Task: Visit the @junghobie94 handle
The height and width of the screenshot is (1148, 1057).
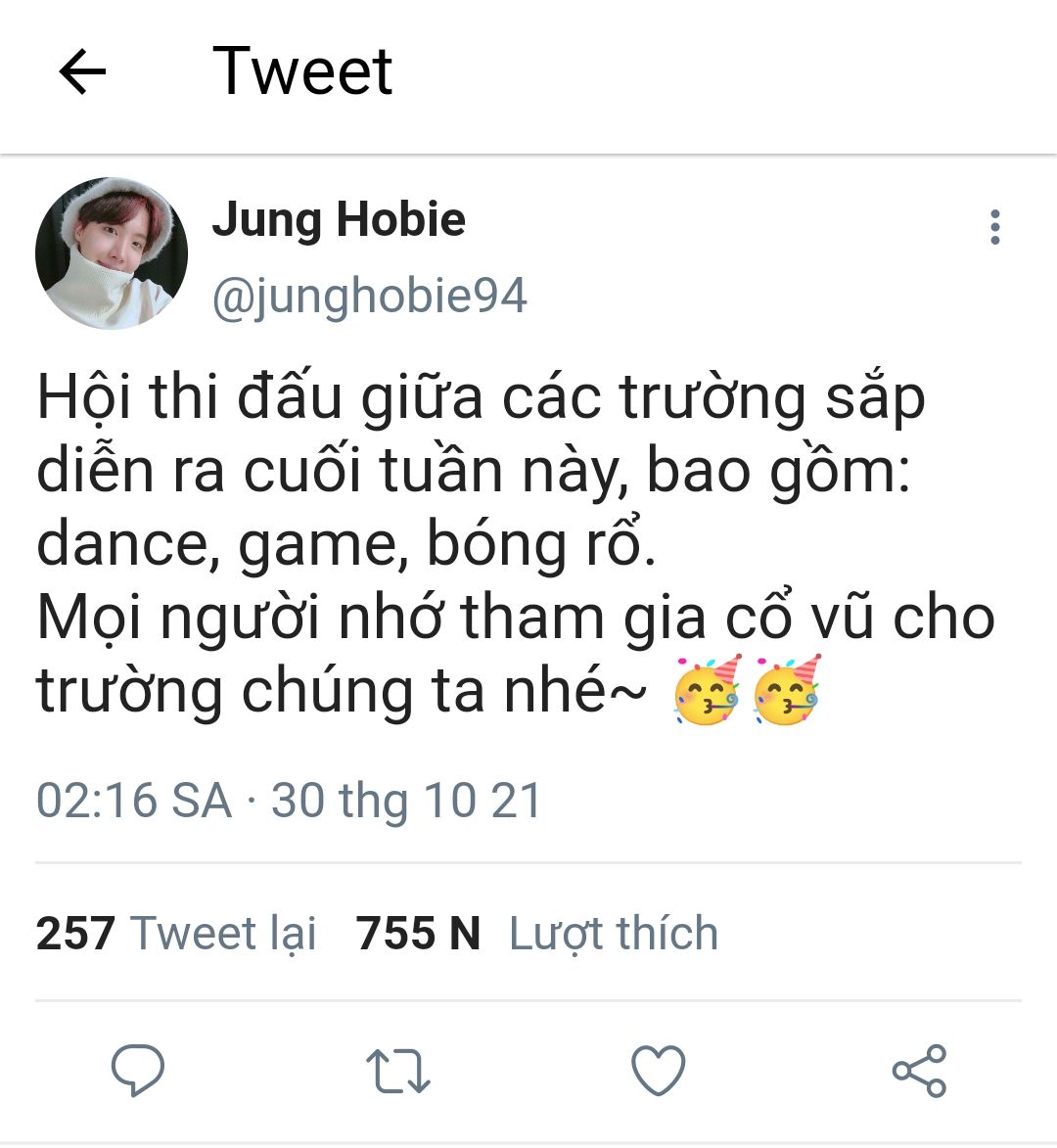Action: (x=370, y=297)
